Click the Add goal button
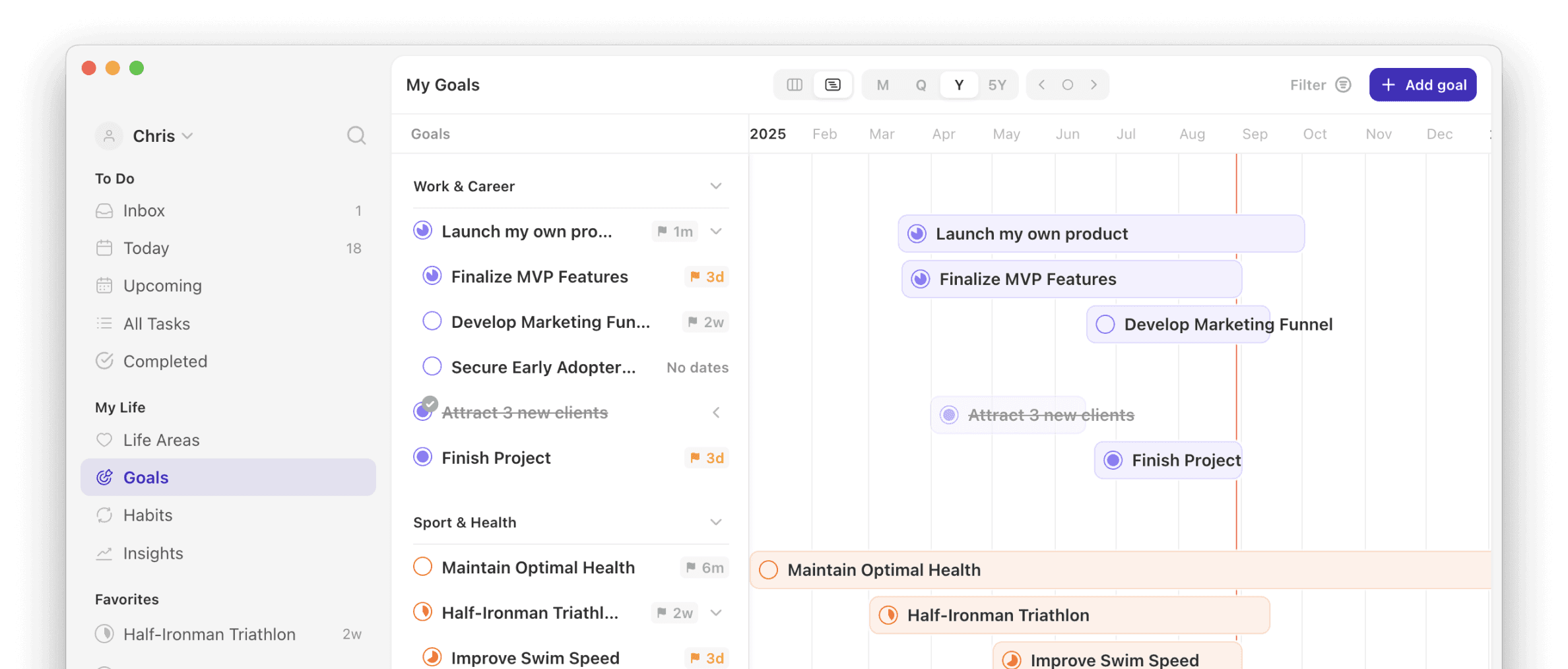Screen dimensions: 1568x669 (x=1423, y=84)
